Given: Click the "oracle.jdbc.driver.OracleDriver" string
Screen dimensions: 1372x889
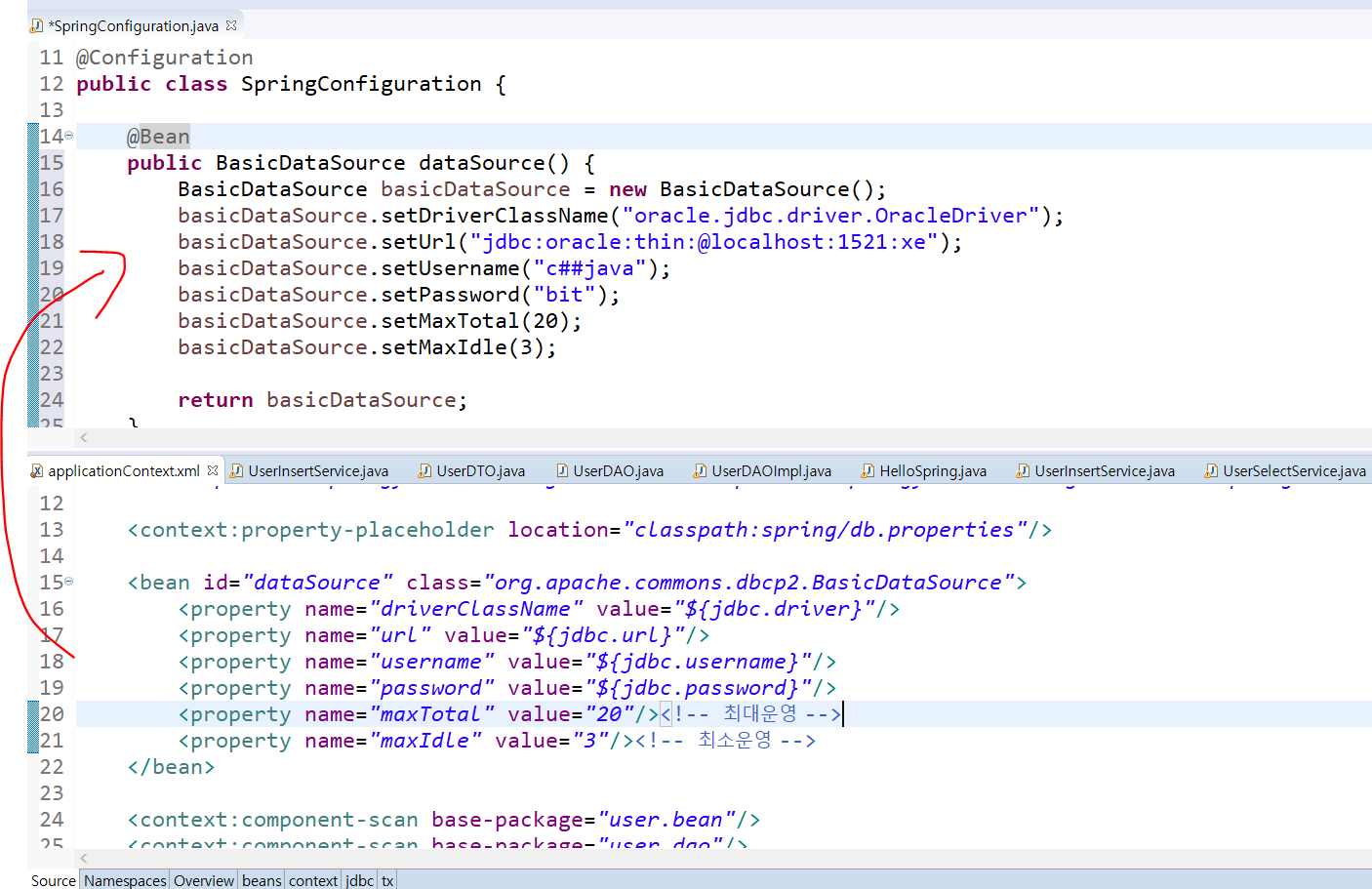Looking at the screenshot, I should [x=831, y=216].
